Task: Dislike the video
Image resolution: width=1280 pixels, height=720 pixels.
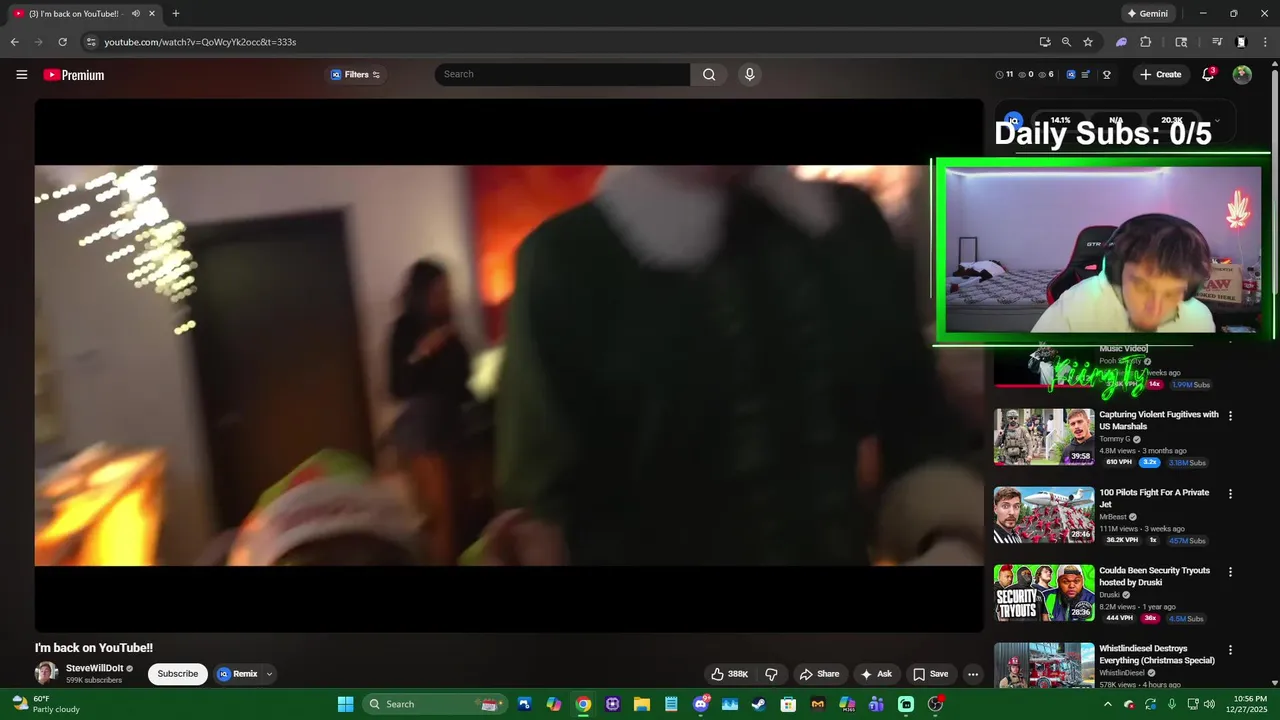Action: pos(771,674)
